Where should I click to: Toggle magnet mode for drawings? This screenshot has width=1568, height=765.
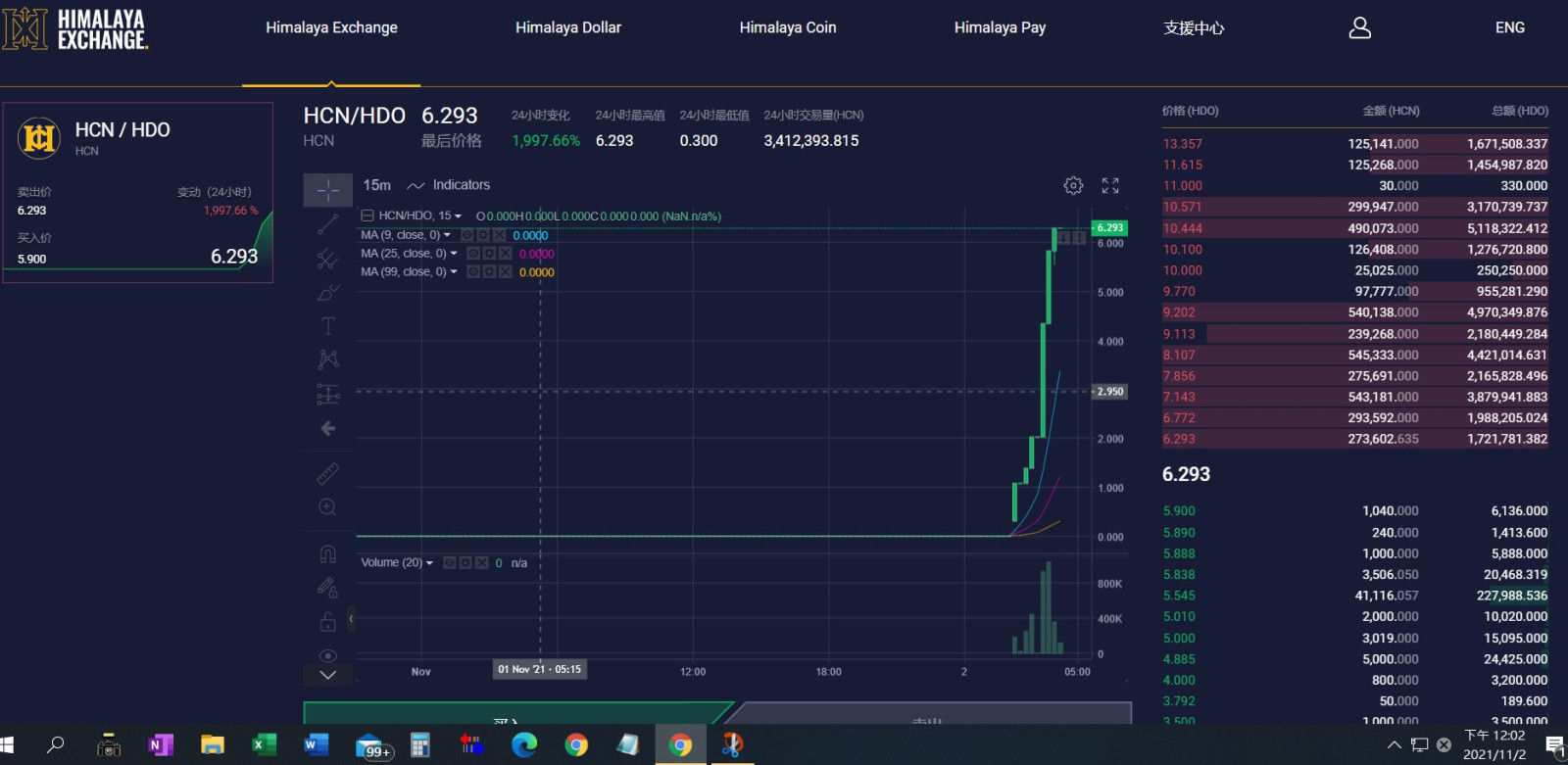327,553
